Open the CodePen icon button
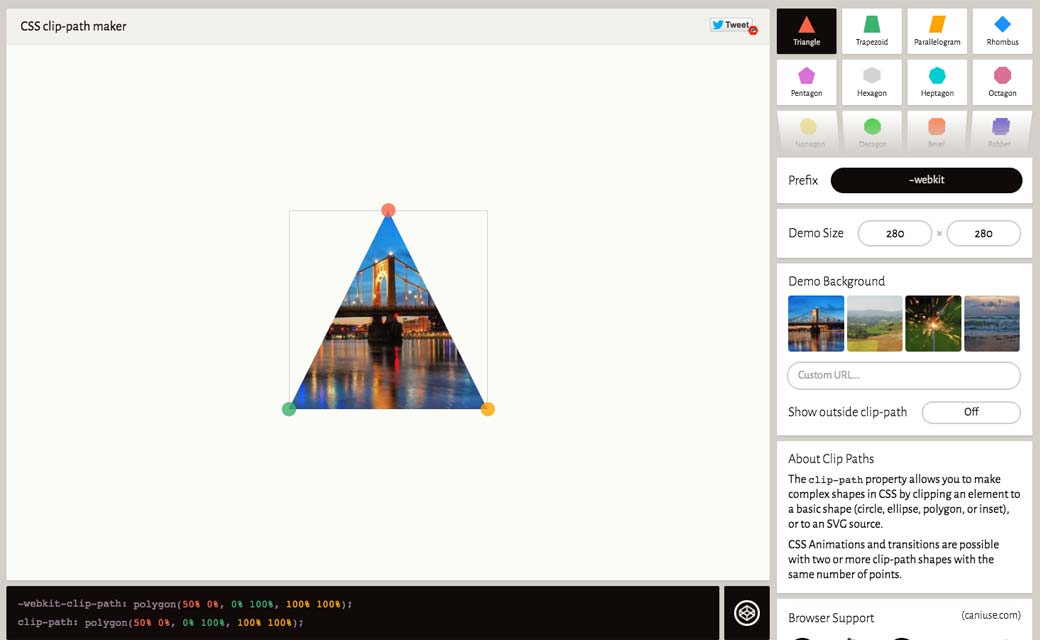The width and height of the screenshot is (1040, 640). click(x=746, y=613)
